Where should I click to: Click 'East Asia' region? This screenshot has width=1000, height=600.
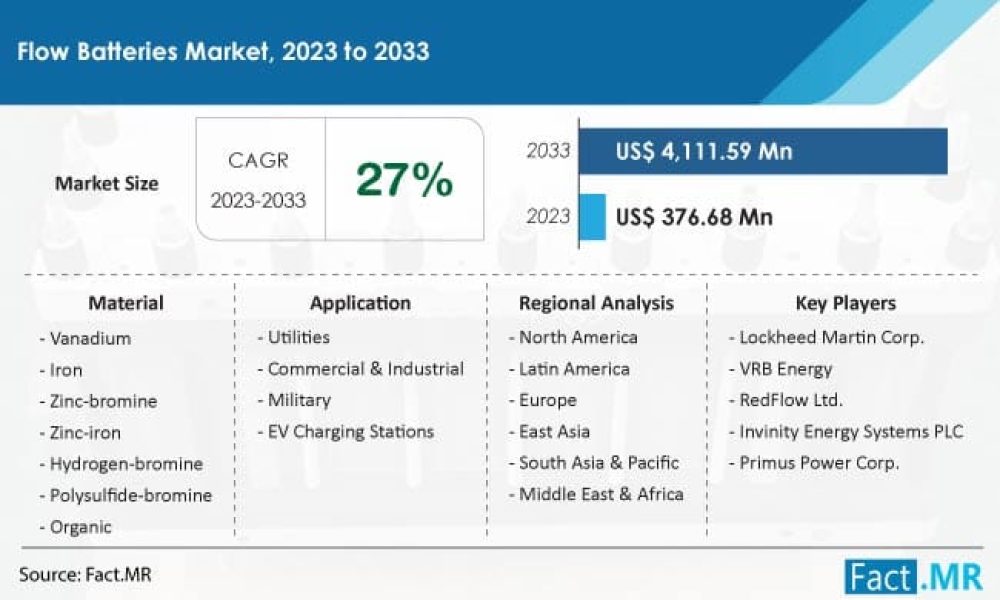click(x=554, y=432)
